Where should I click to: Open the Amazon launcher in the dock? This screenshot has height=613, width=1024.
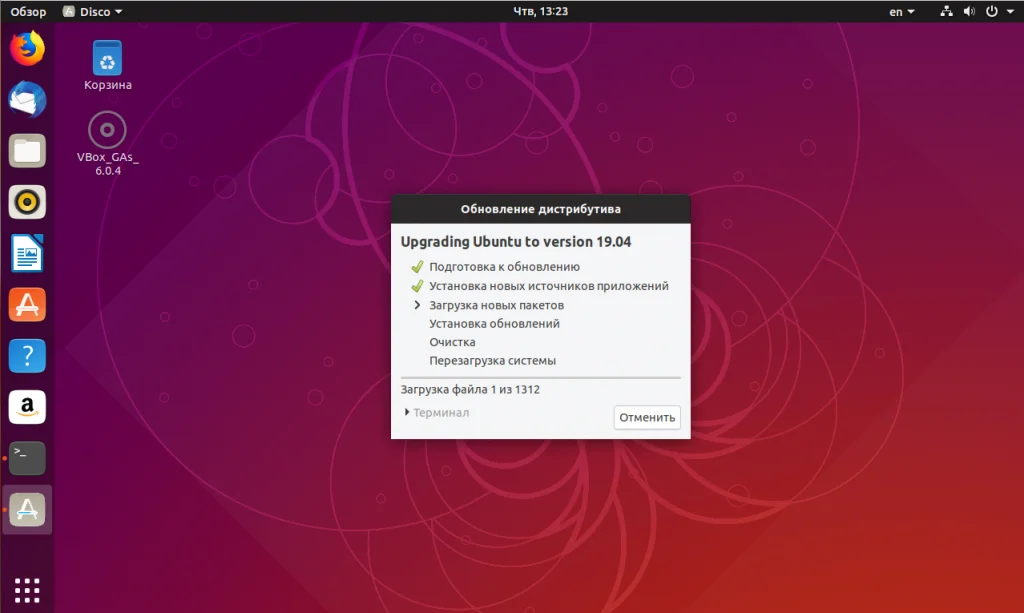click(27, 407)
